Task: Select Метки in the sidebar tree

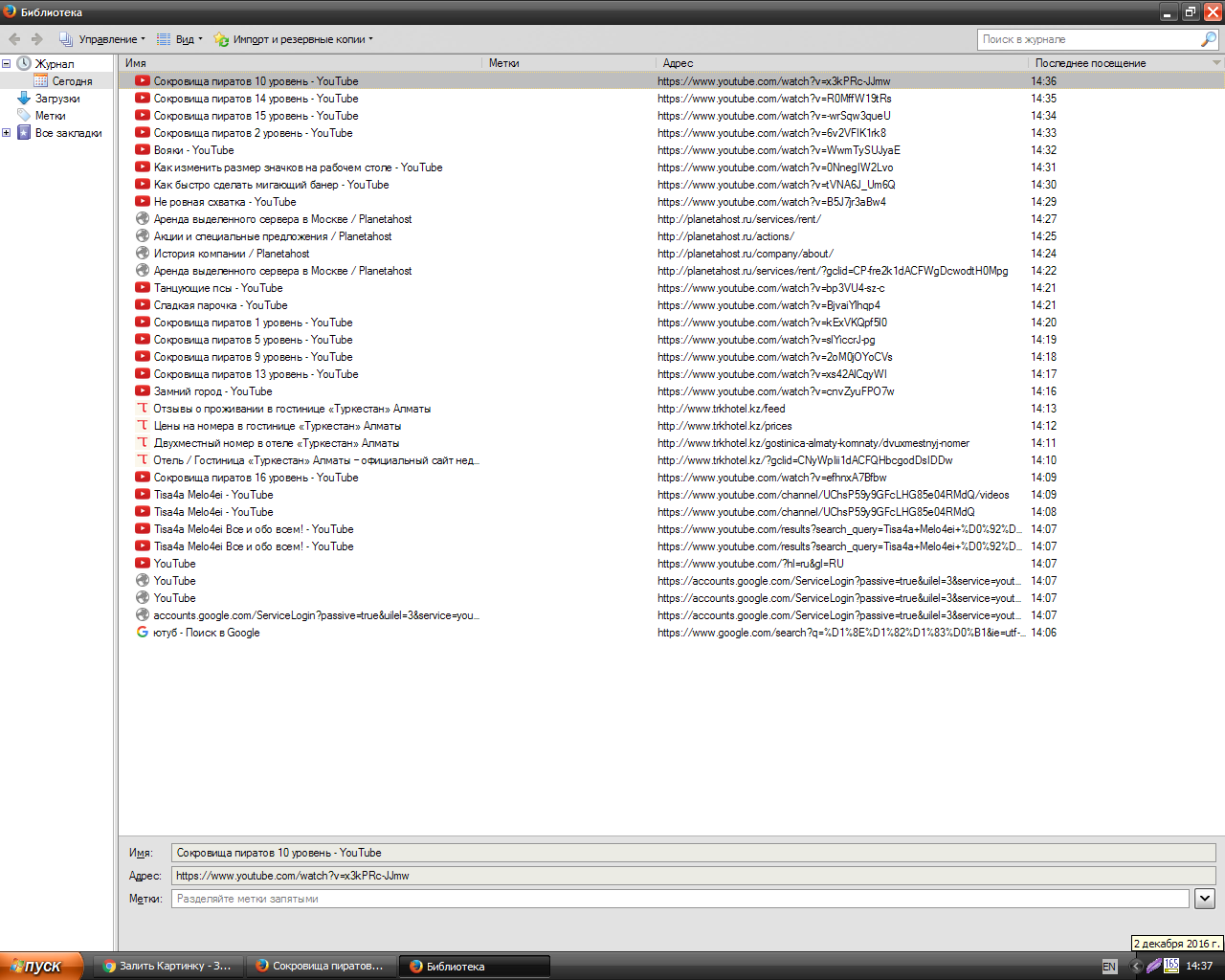Action: tap(50, 116)
